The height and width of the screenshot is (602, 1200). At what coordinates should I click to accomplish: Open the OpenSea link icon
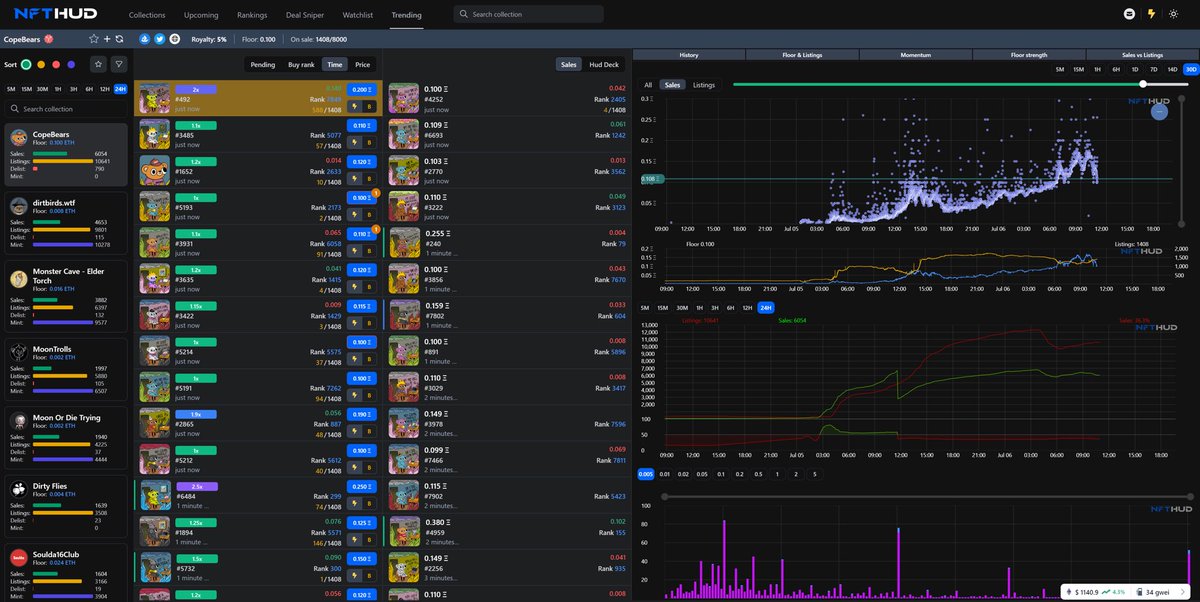(x=145, y=39)
